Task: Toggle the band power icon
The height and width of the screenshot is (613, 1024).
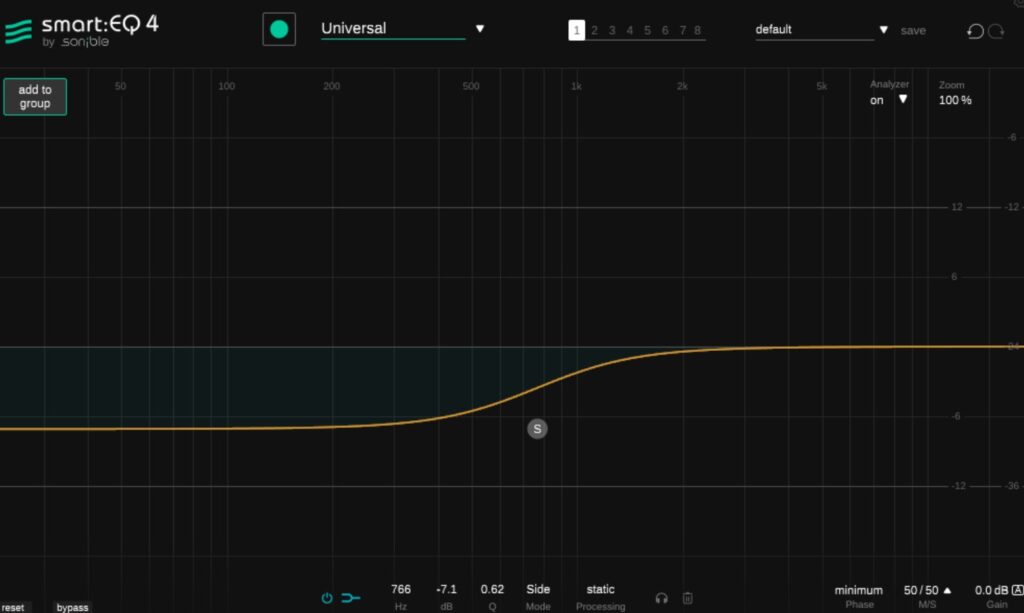Action: coord(326,598)
